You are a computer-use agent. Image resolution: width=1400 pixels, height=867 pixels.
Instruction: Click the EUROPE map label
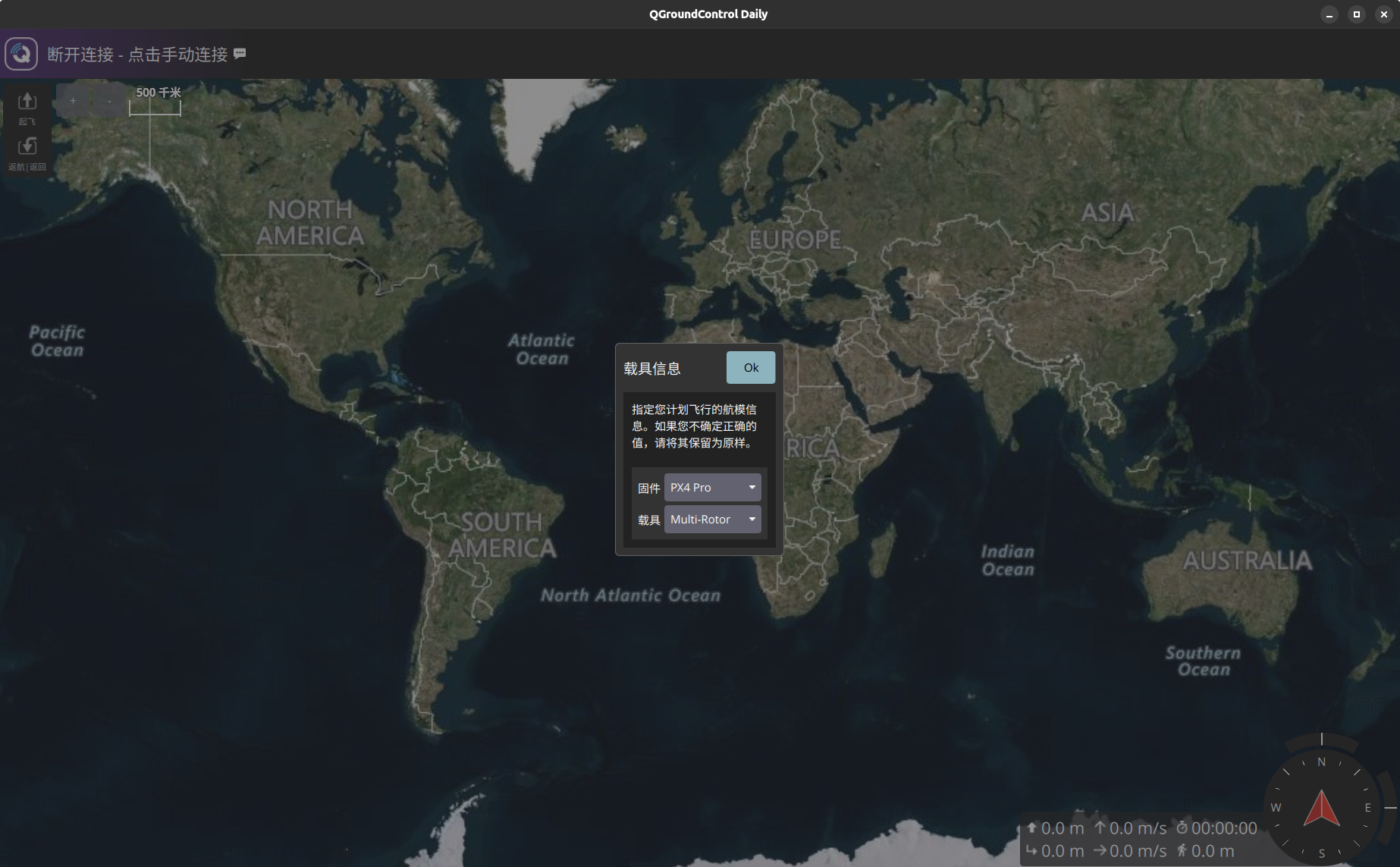coord(795,240)
